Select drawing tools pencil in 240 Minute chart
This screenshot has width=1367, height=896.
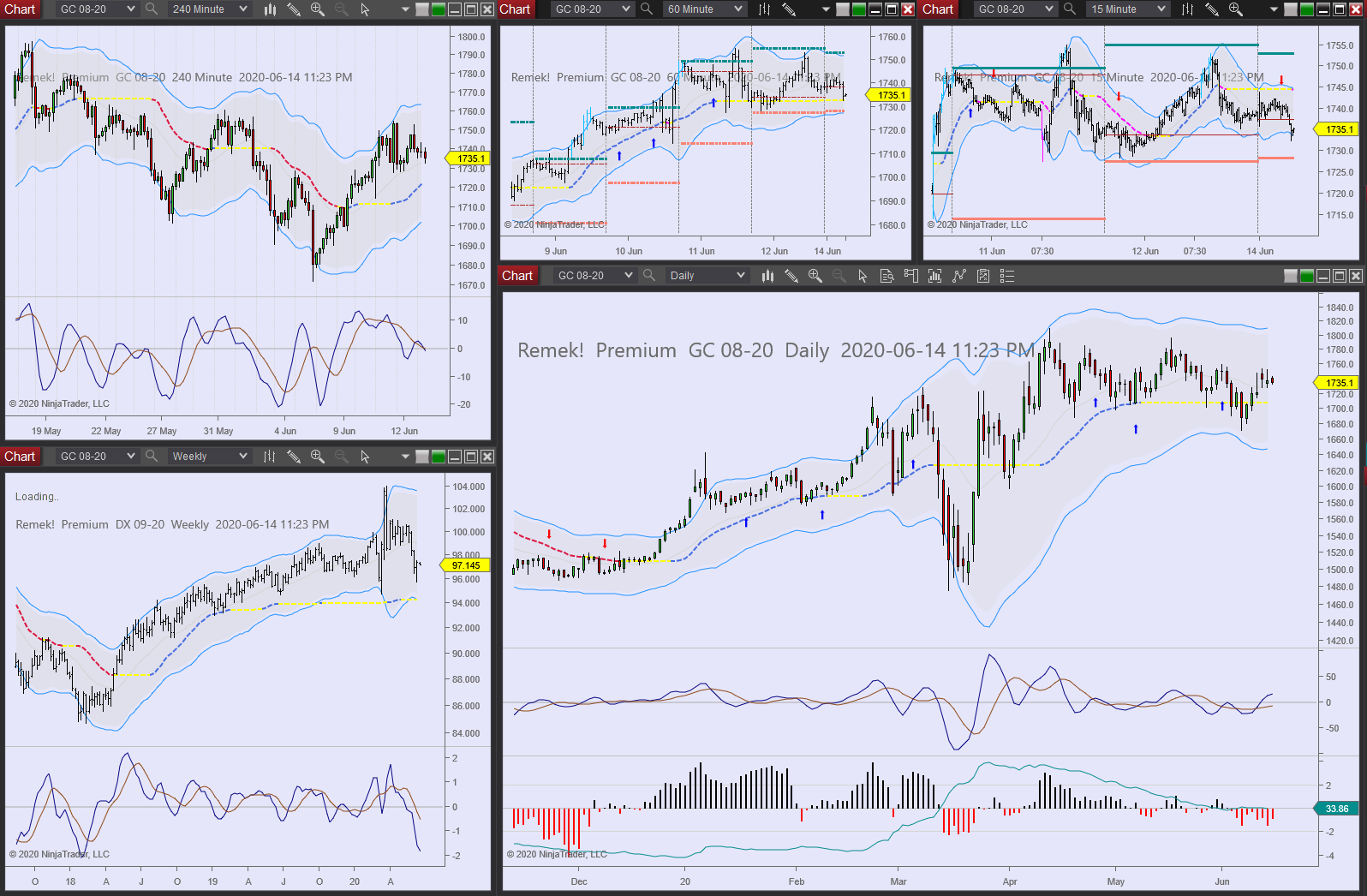click(x=294, y=9)
